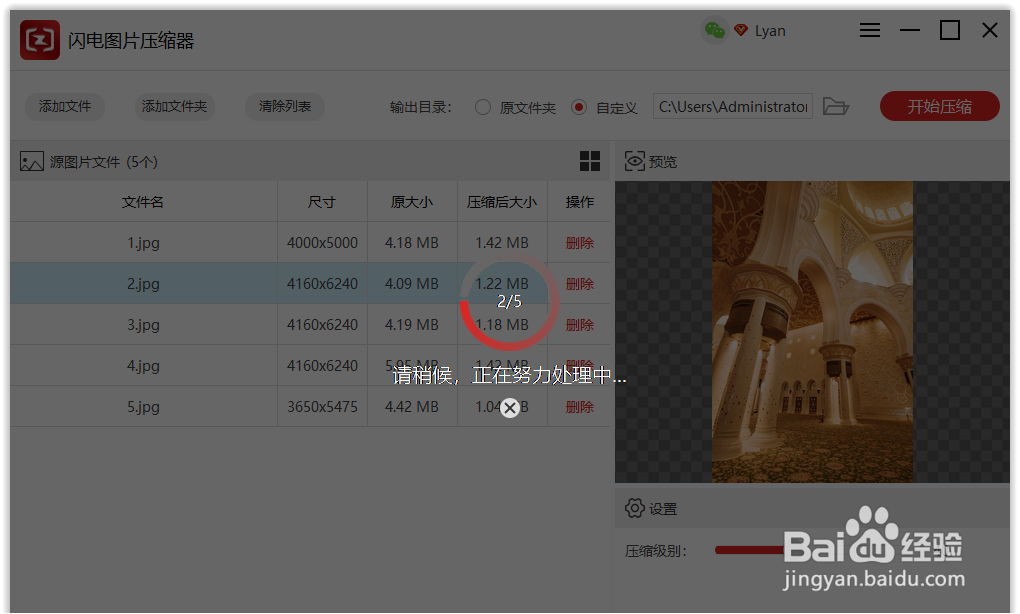1020x614 pixels.
Task: Start compression with 开始压缩
Action: [939, 106]
